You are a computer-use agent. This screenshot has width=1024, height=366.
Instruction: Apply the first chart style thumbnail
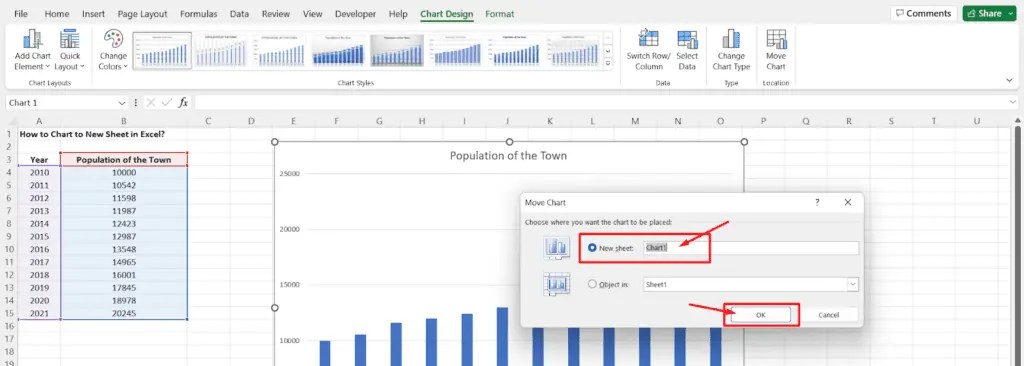162,50
